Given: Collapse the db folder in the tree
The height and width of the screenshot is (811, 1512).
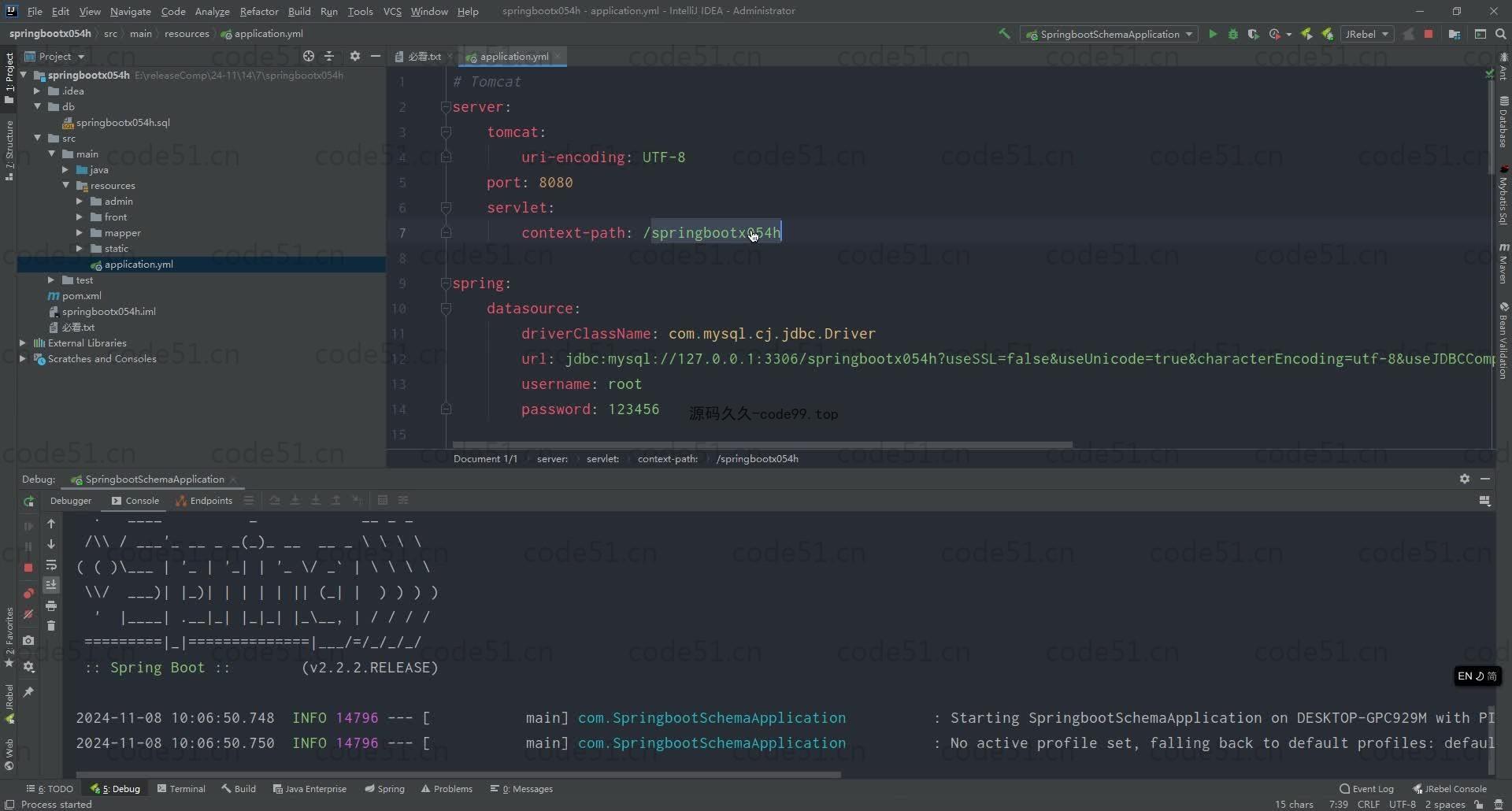Looking at the screenshot, I should 37,106.
